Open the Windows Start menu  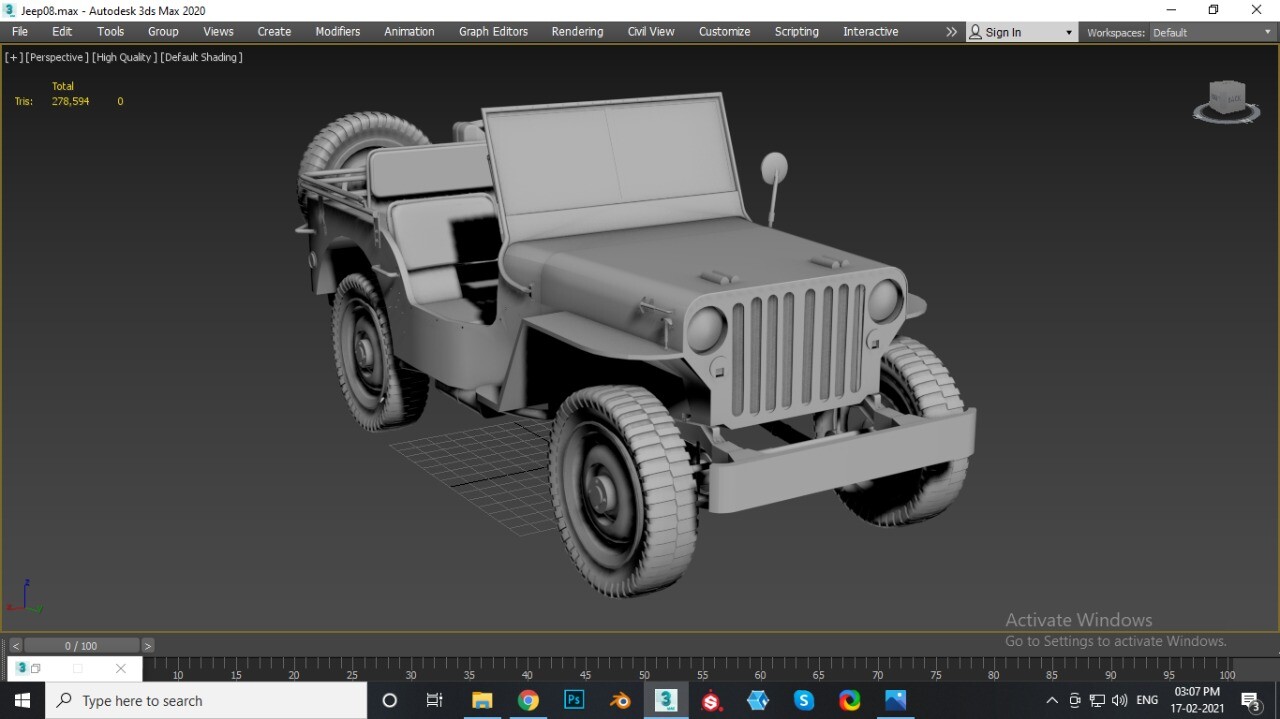click(x=22, y=701)
